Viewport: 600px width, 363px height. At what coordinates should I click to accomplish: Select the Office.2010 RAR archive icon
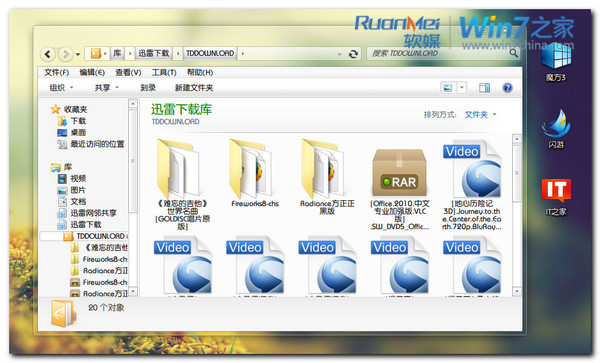[399, 172]
